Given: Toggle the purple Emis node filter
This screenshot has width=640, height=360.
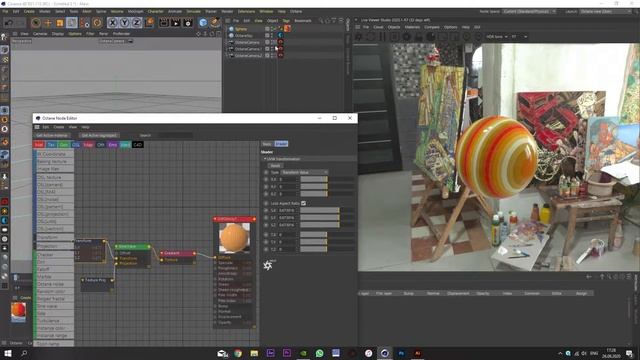Looking at the screenshot, I should (113, 144).
